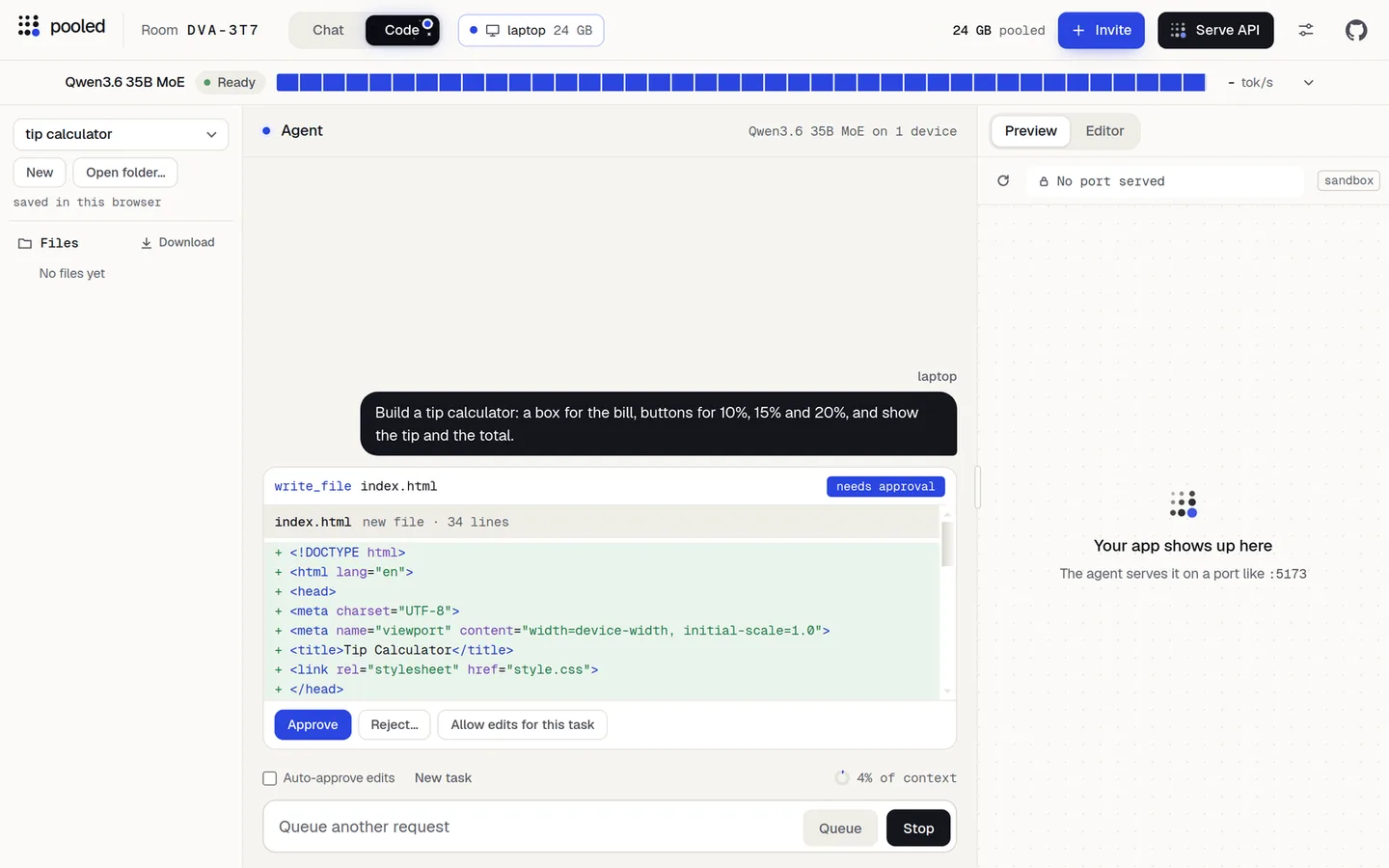The height and width of the screenshot is (868, 1389).
Task: Click Qwen3.6 35B MoE model name
Action: (124, 82)
